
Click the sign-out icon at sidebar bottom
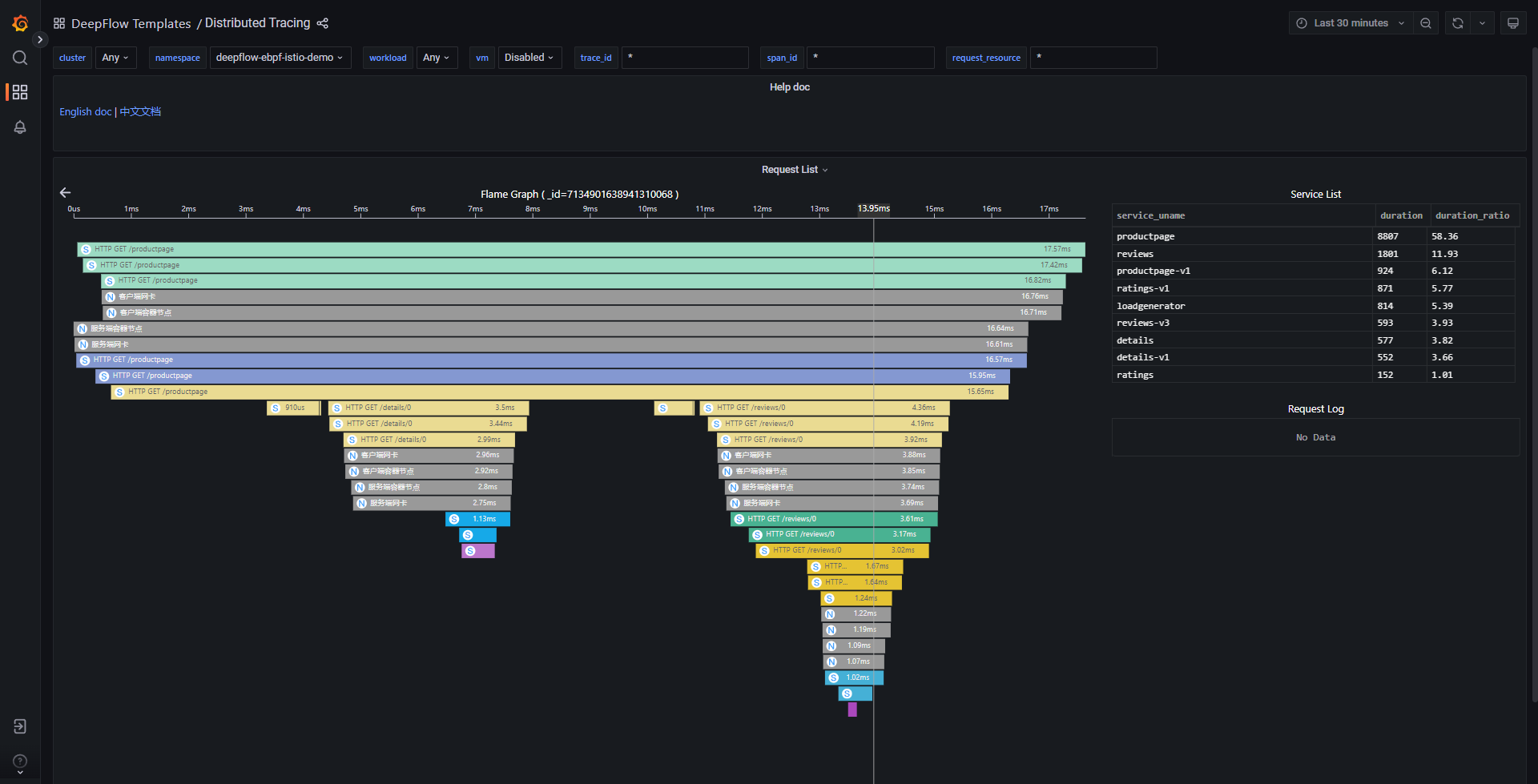(x=19, y=726)
